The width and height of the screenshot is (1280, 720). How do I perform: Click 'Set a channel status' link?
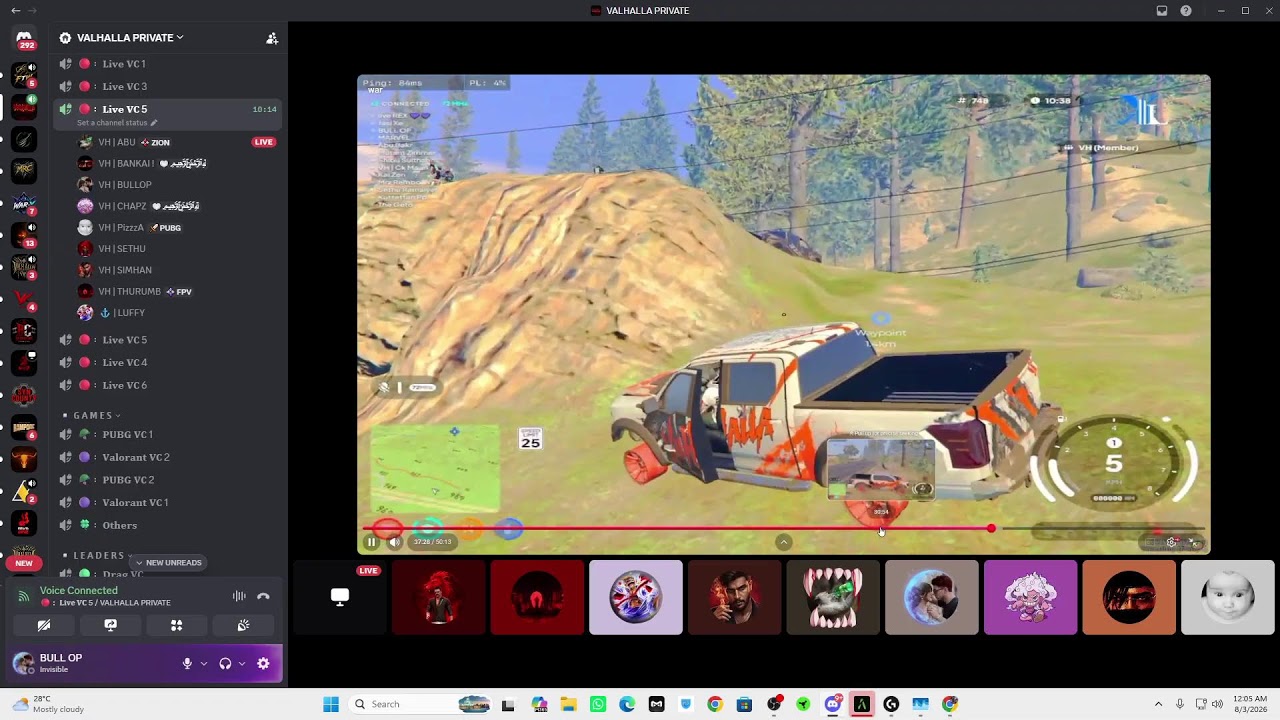pos(112,123)
